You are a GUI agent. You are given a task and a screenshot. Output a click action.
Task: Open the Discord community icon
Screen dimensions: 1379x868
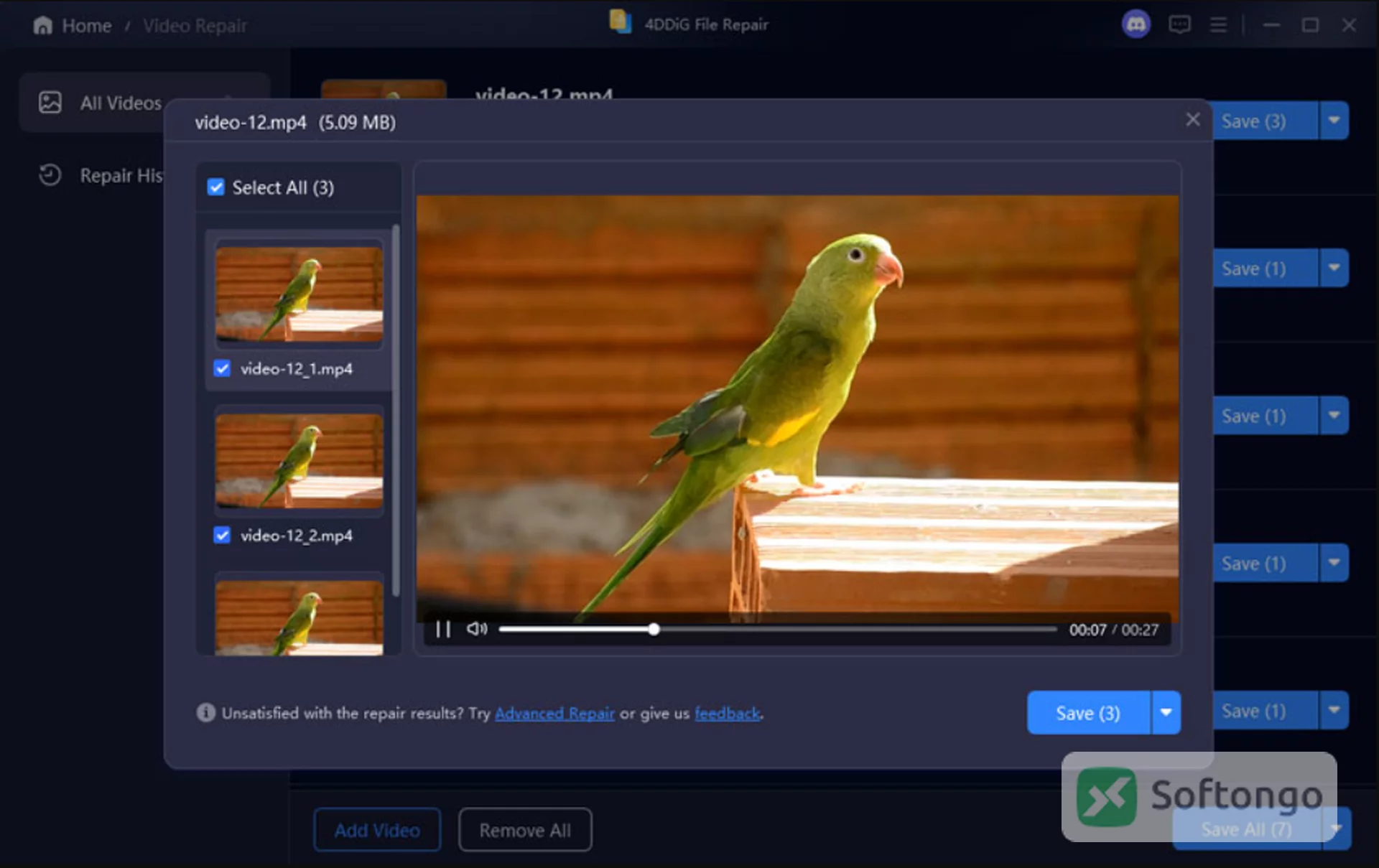click(x=1136, y=25)
